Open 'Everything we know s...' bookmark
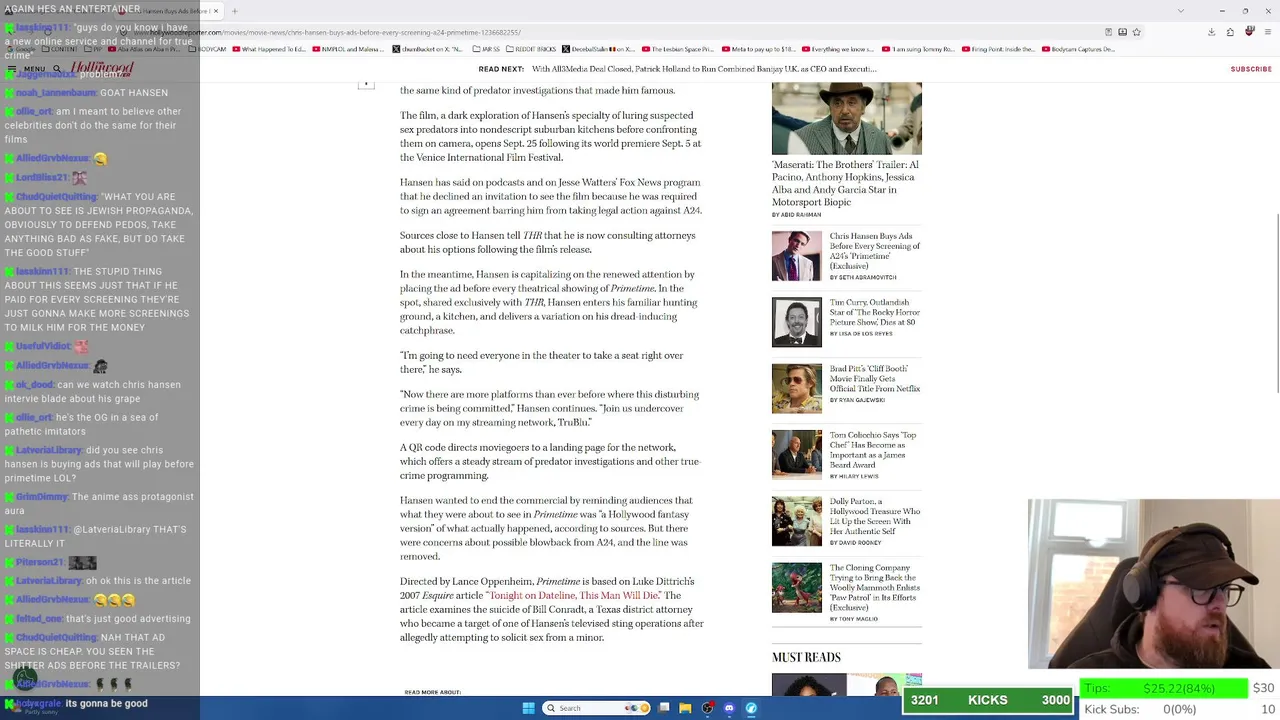1280x720 pixels. [x=838, y=49]
